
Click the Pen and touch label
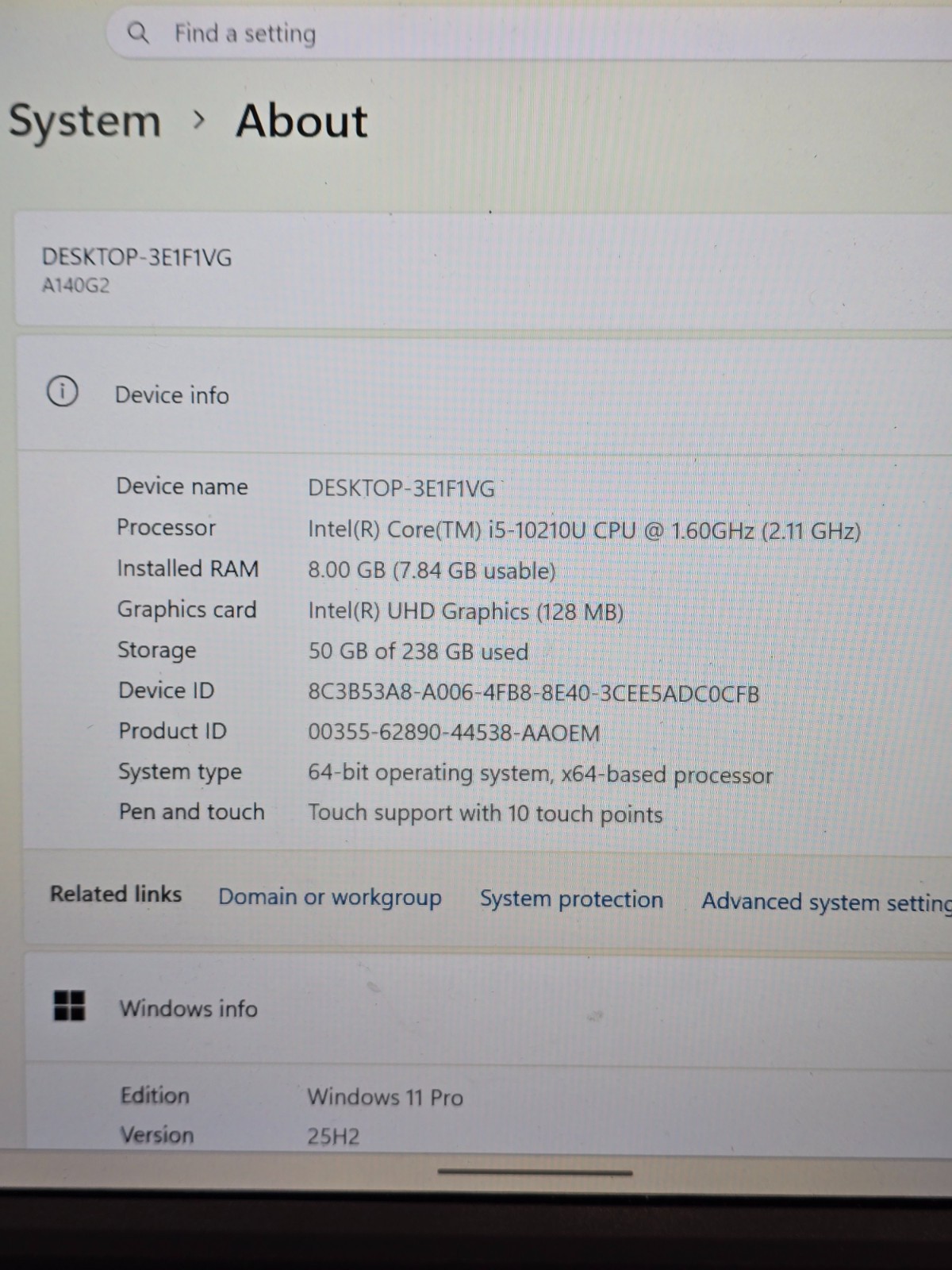pyautogui.click(x=191, y=812)
